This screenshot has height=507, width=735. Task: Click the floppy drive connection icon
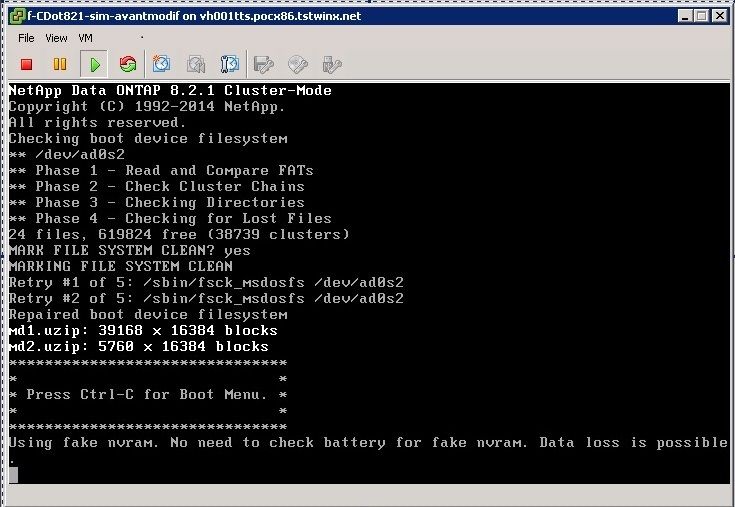click(264, 65)
